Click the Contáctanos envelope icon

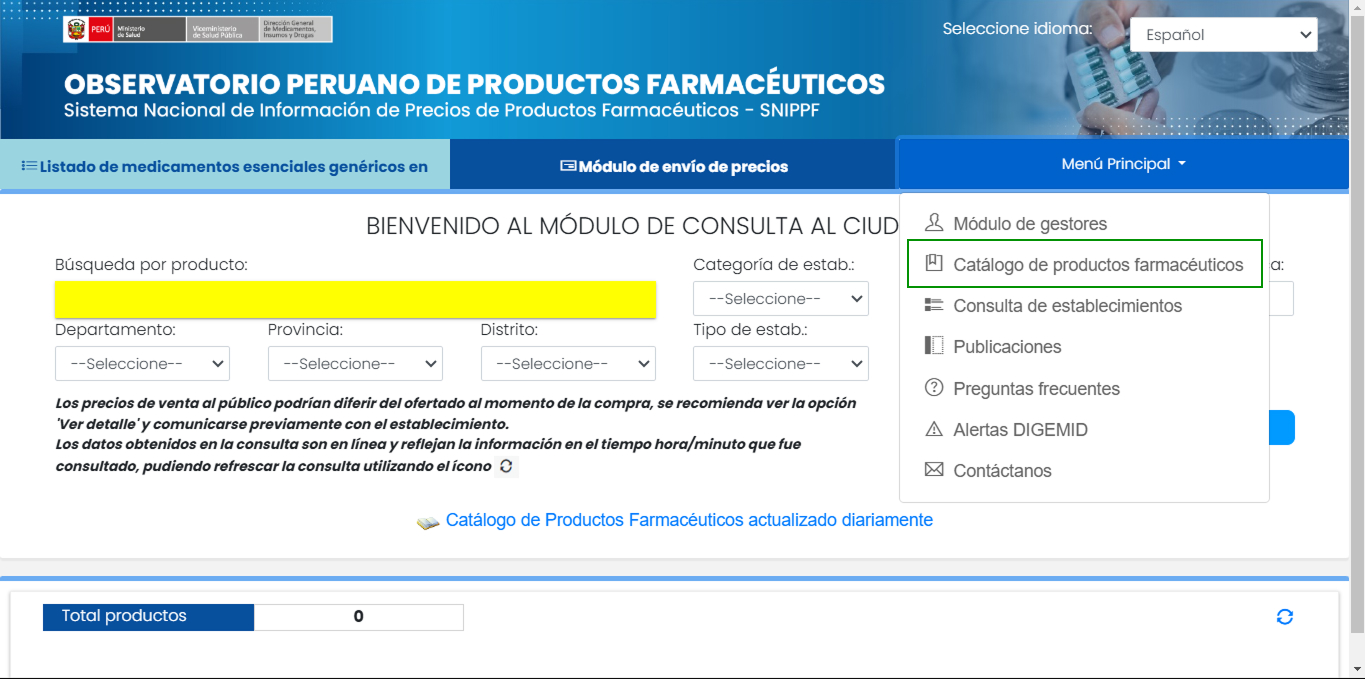point(934,470)
